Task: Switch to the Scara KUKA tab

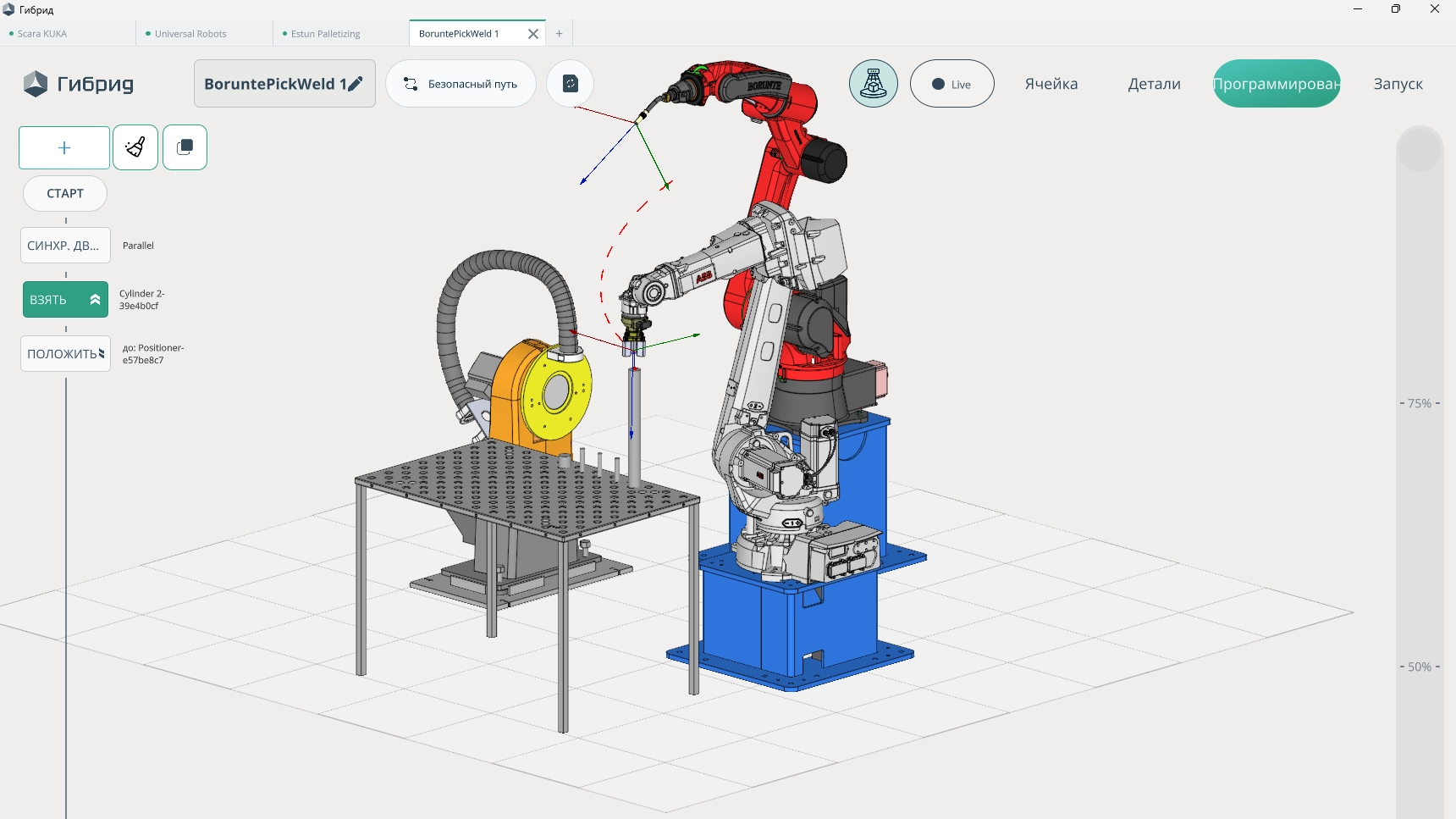Action: [42, 34]
